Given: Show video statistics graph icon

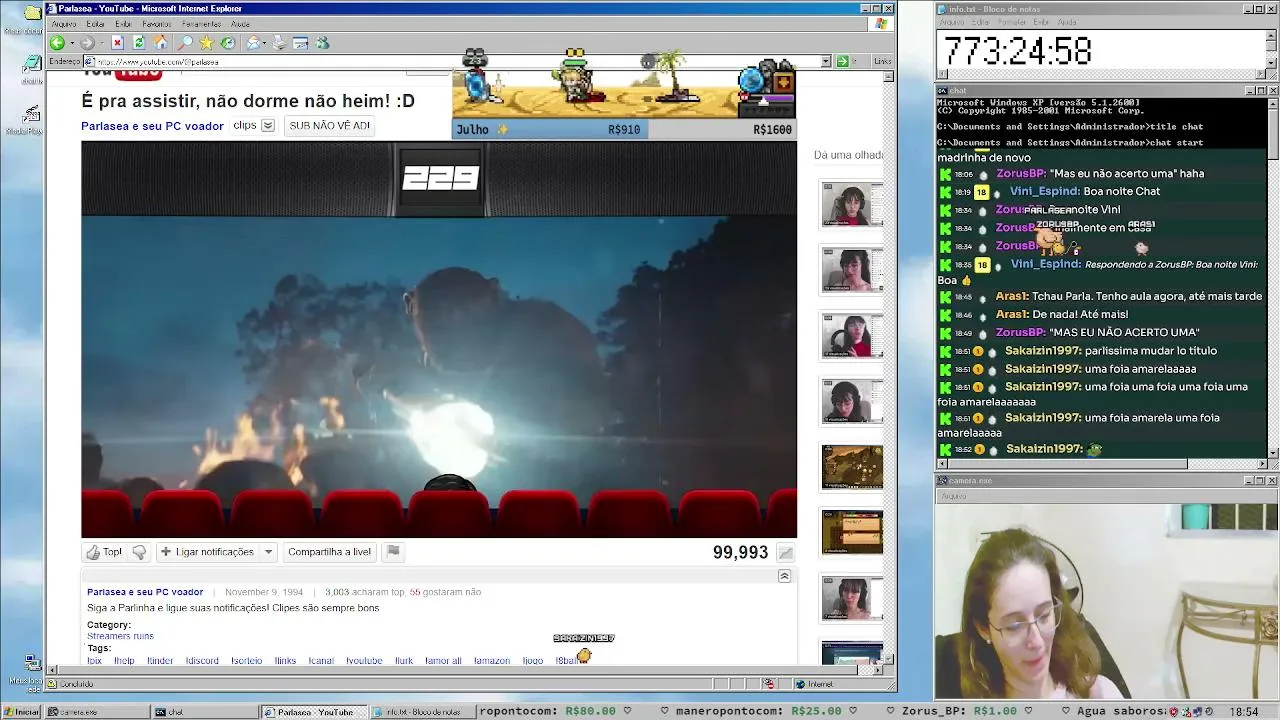Looking at the screenshot, I should [786, 552].
